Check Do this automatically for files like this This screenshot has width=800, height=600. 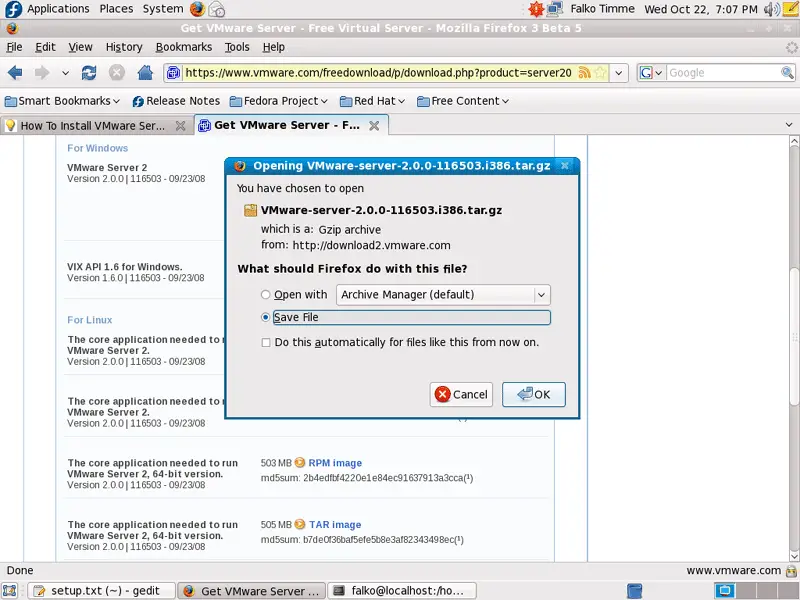266,342
